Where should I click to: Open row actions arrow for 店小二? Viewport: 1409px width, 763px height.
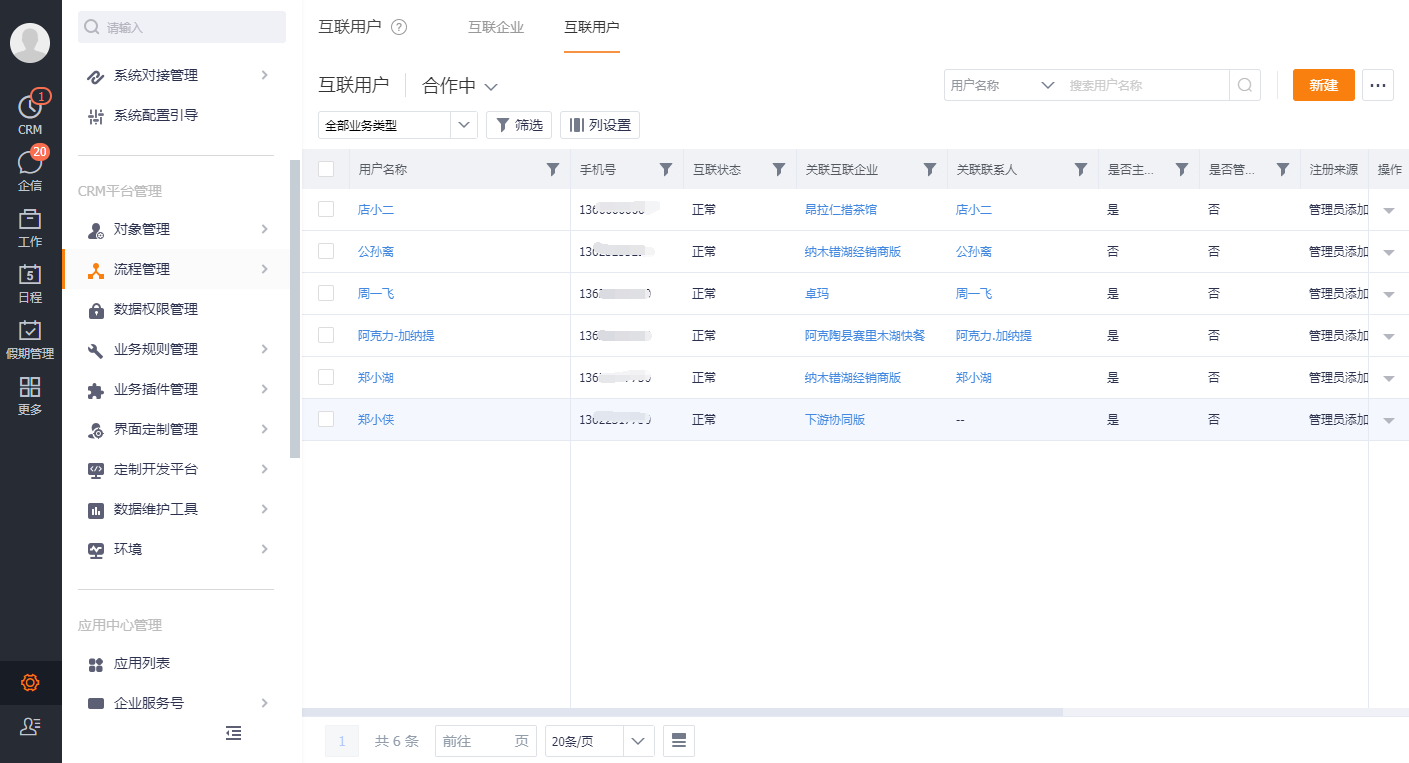coord(1388,210)
